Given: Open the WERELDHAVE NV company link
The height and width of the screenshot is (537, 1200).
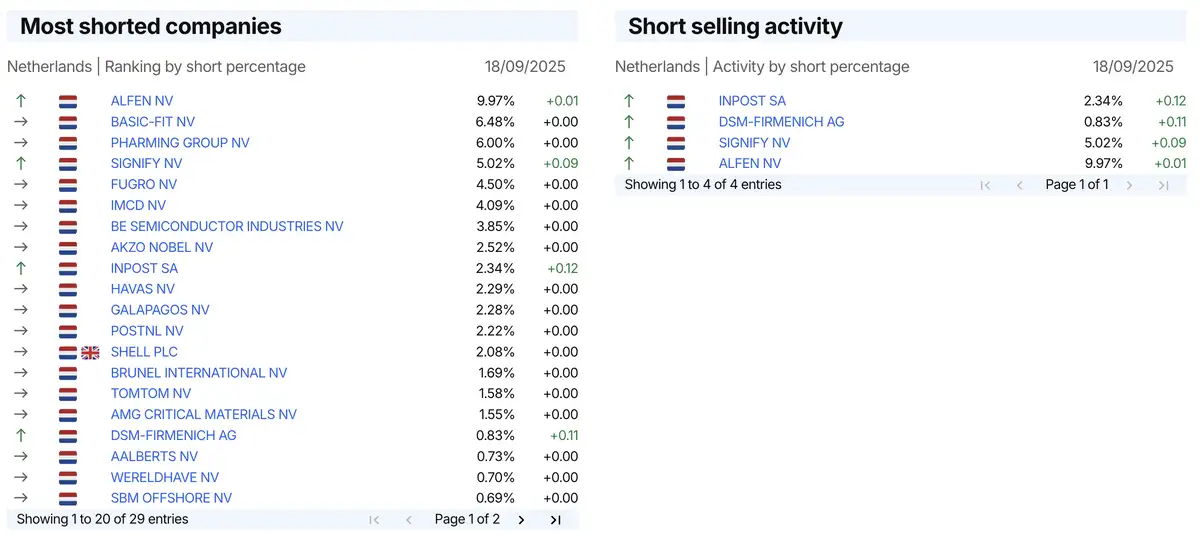Looking at the screenshot, I should tap(165, 479).
